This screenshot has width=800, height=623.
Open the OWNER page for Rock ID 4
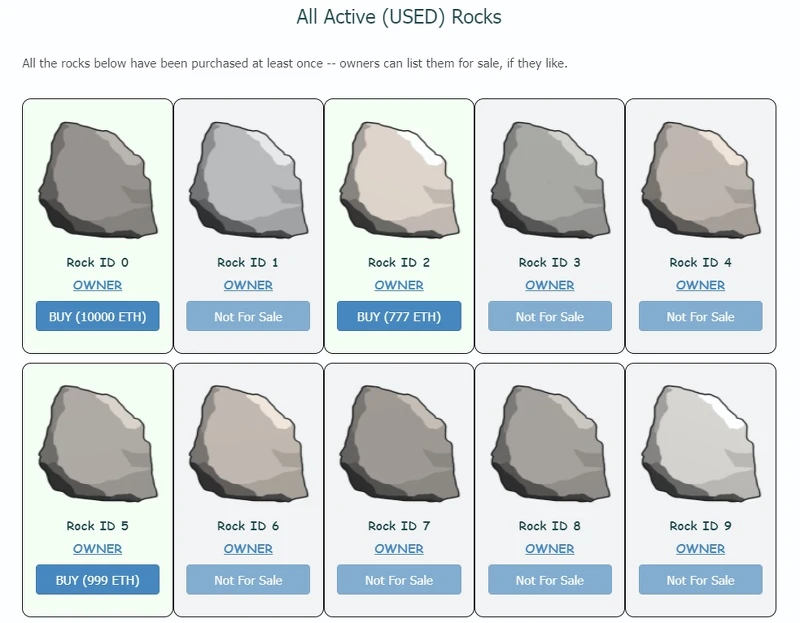[x=700, y=285]
